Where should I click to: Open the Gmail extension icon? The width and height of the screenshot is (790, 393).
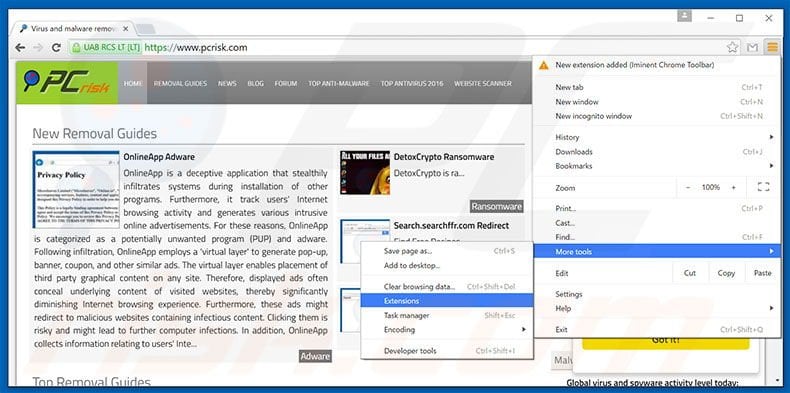(752, 48)
